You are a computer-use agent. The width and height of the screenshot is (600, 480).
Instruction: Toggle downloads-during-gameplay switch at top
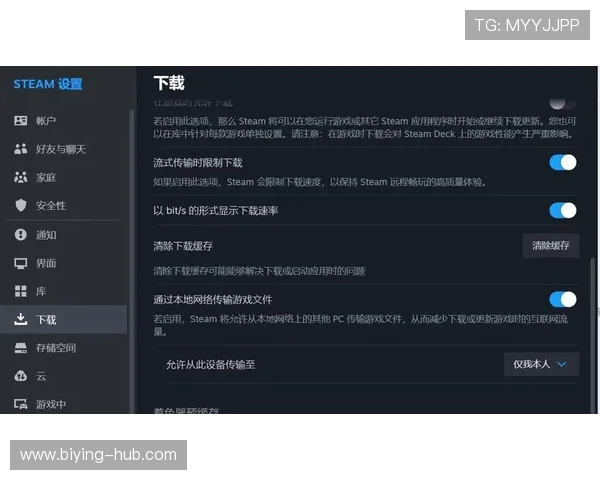click(563, 103)
